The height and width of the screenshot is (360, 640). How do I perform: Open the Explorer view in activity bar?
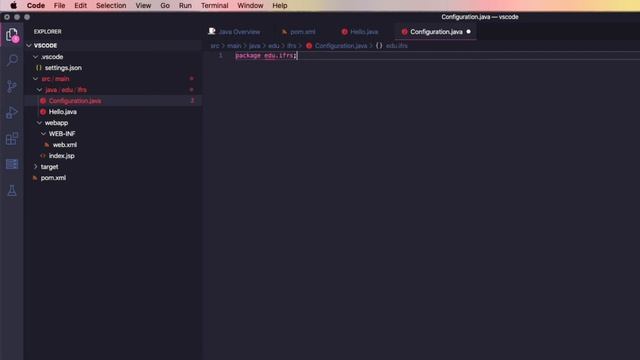tap(12, 35)
